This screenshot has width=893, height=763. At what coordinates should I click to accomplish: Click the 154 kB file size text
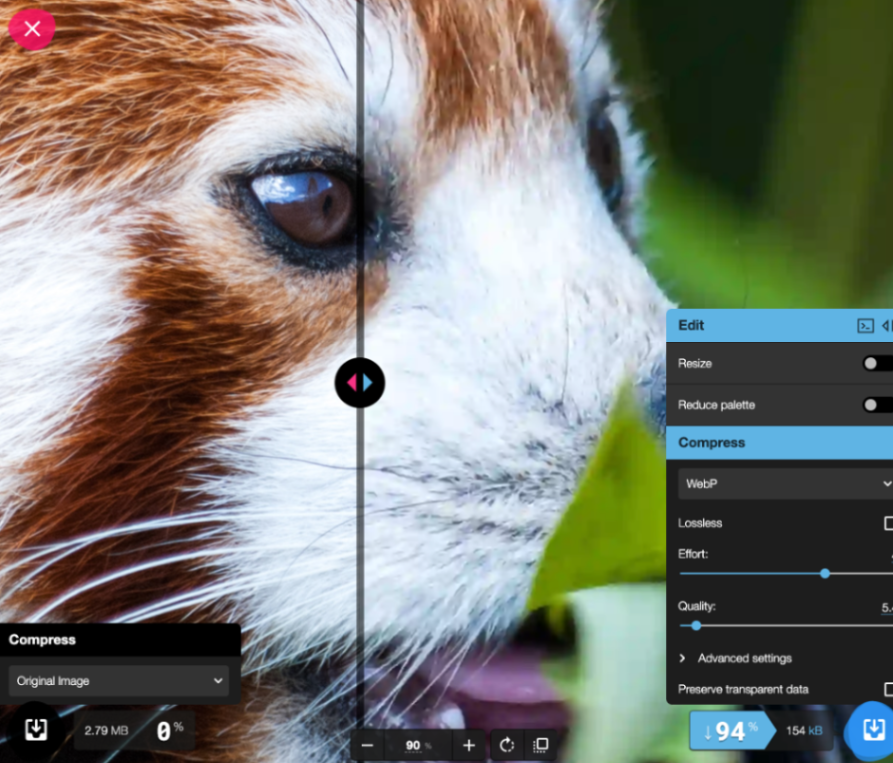804,731
